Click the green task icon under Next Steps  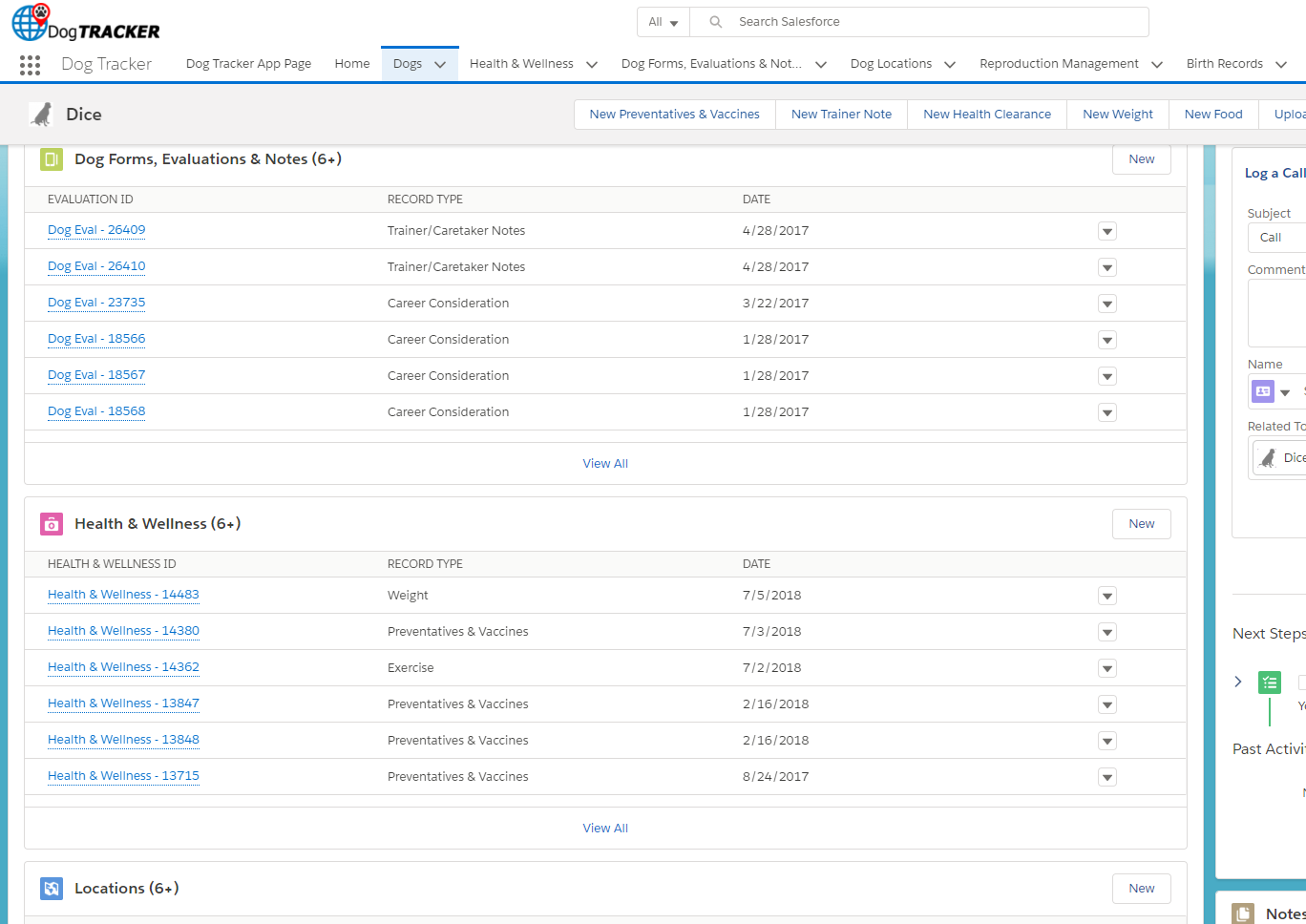coord(1269,682)
